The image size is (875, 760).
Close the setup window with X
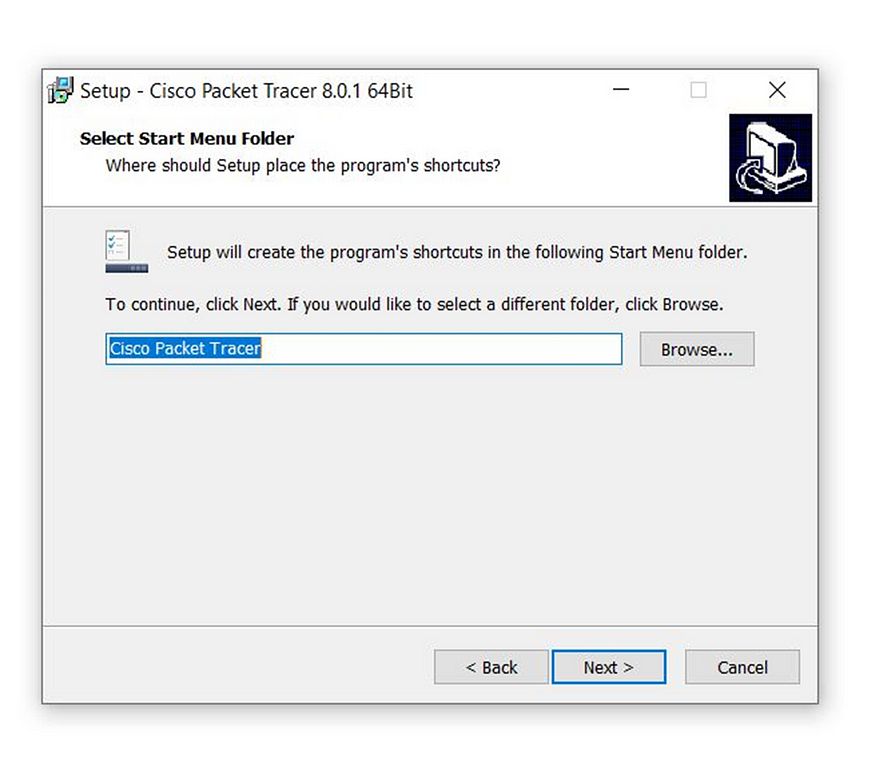coord(777,90)
